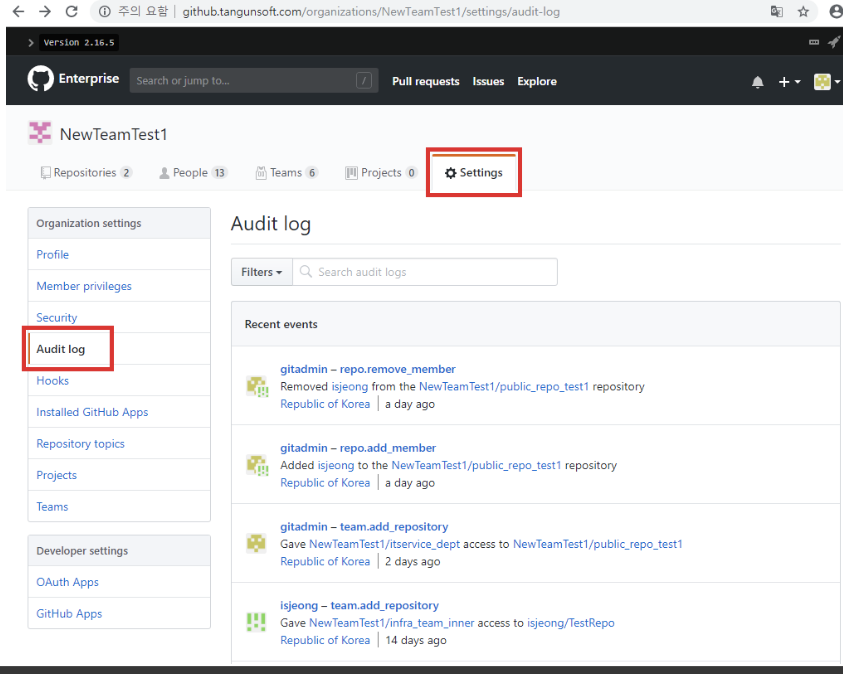The height and width of the screenshot is (674, 843).
Task: Click the keyboard icon in version bar
Action: click(x=814, y=42)
